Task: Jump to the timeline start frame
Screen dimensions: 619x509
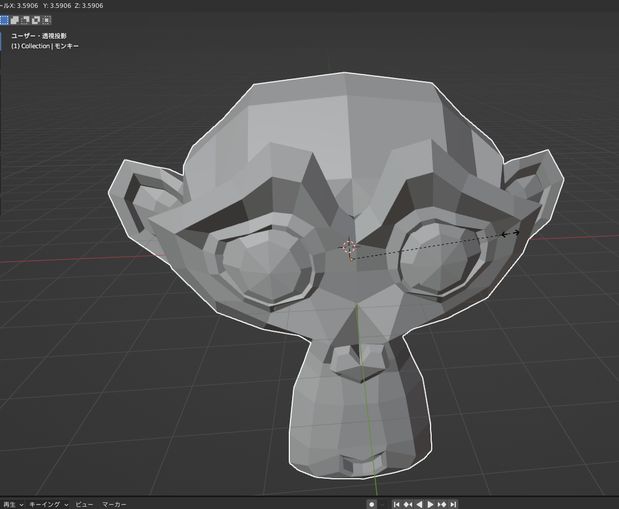Action: [x=397, y=504]
